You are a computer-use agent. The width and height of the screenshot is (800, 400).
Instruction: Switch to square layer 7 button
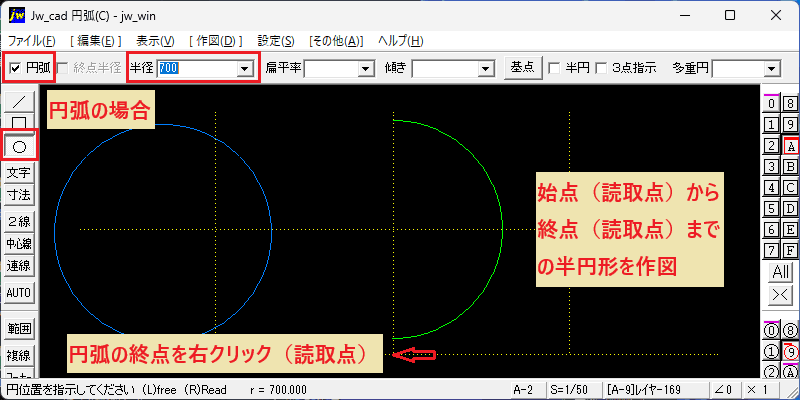pos(771,251)
